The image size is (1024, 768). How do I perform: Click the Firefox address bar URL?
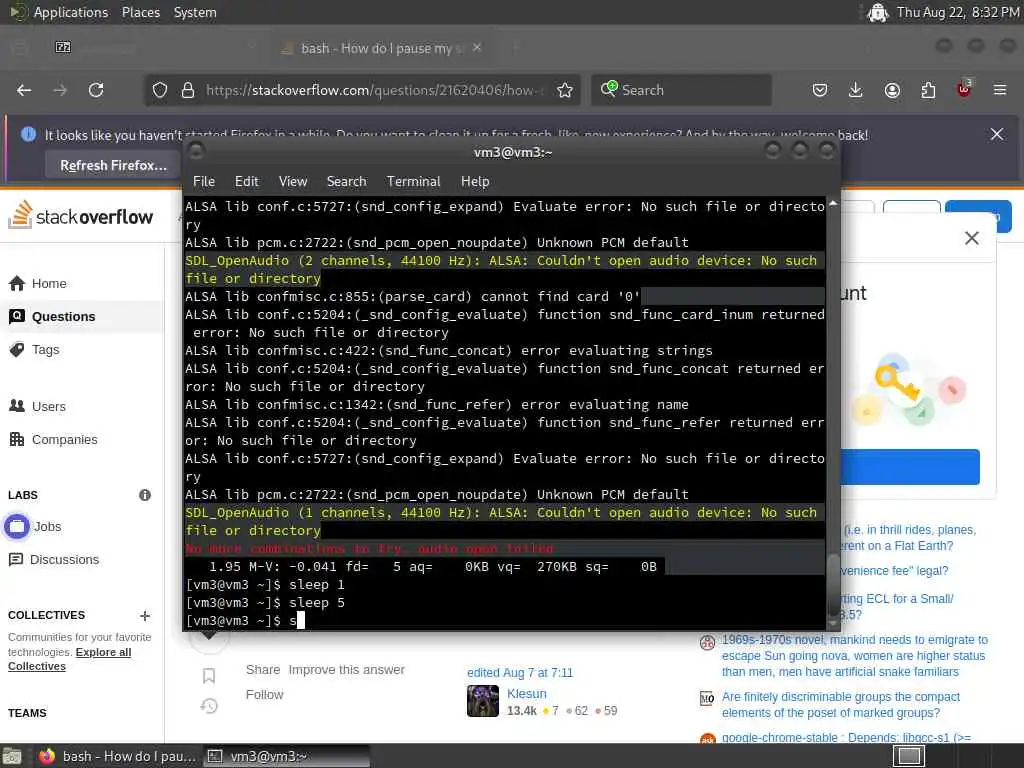(x=376, y=90)
